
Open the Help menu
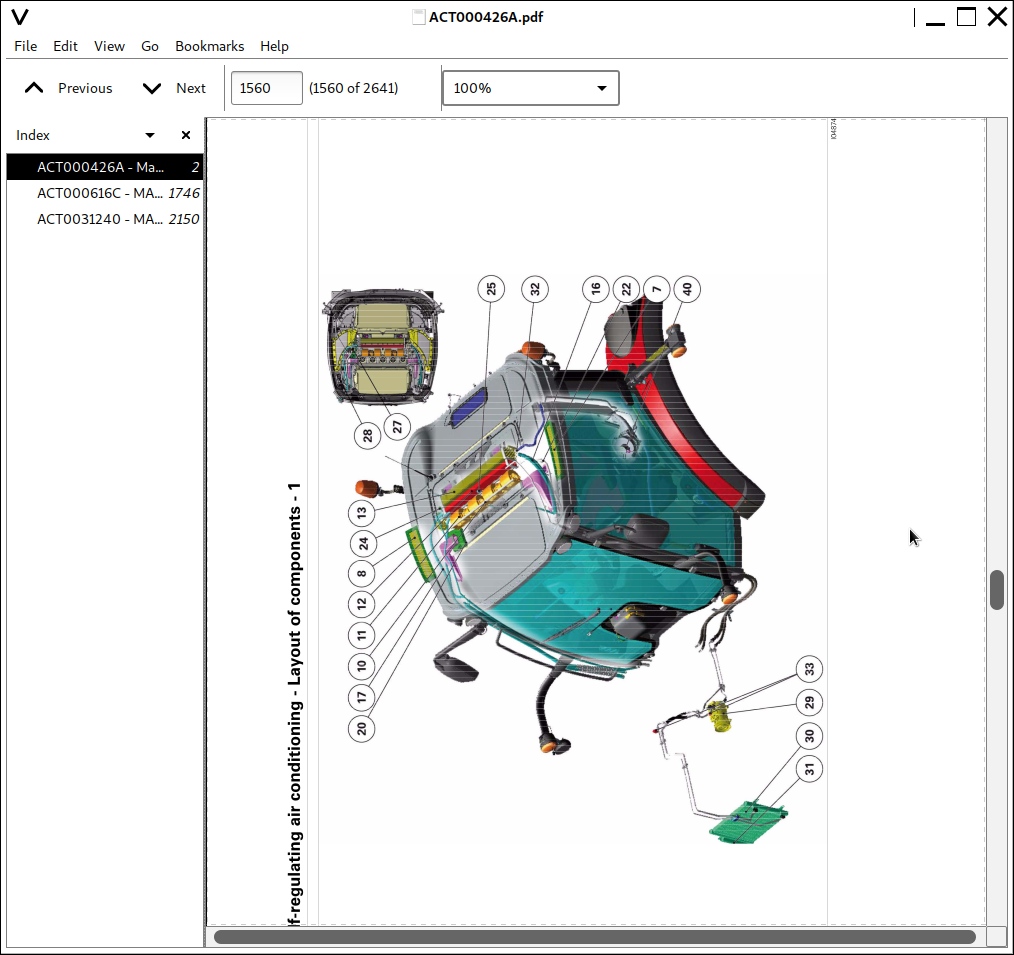coord(274,46)
